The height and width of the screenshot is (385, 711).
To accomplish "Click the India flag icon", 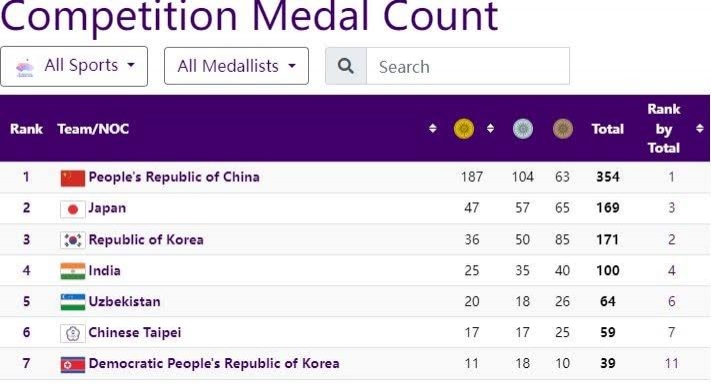I will click(x=73, y=271).
